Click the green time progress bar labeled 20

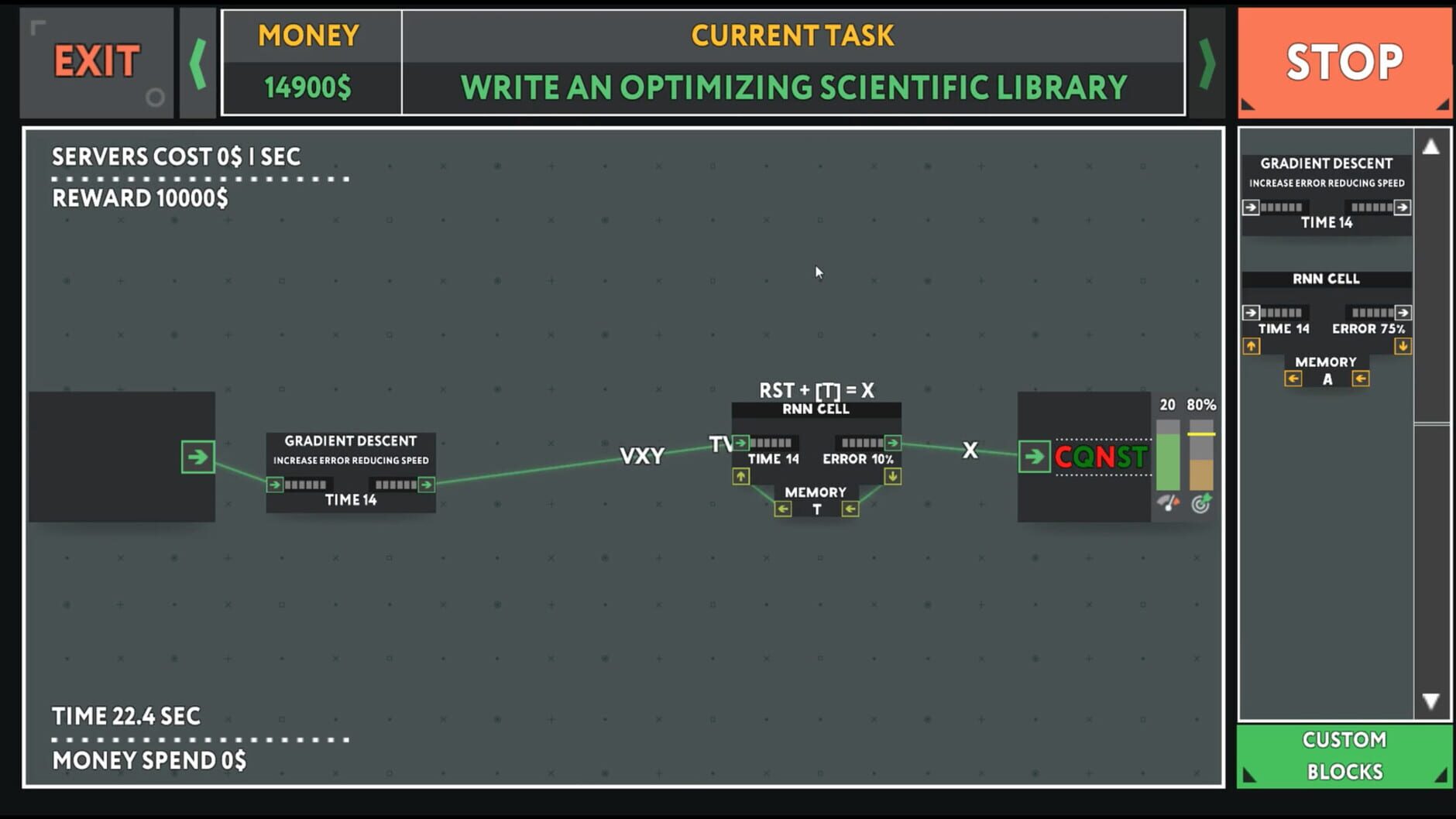pos(1168,455)
